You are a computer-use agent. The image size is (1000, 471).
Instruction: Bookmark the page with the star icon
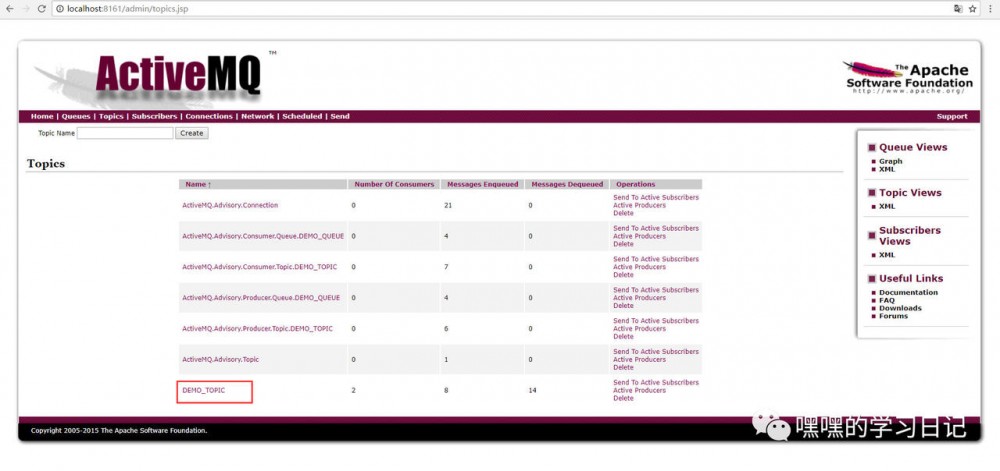click(x=973, y=9)
